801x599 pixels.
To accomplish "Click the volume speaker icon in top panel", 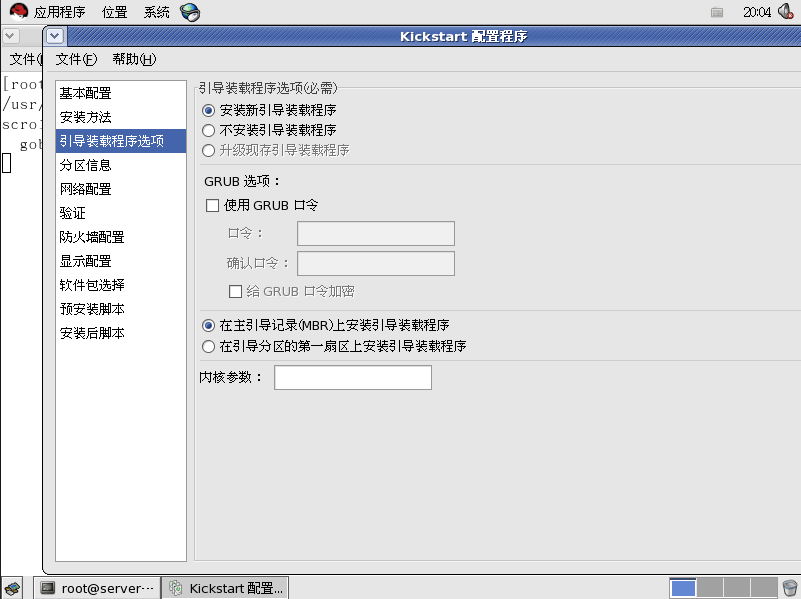I will [786, 11].
